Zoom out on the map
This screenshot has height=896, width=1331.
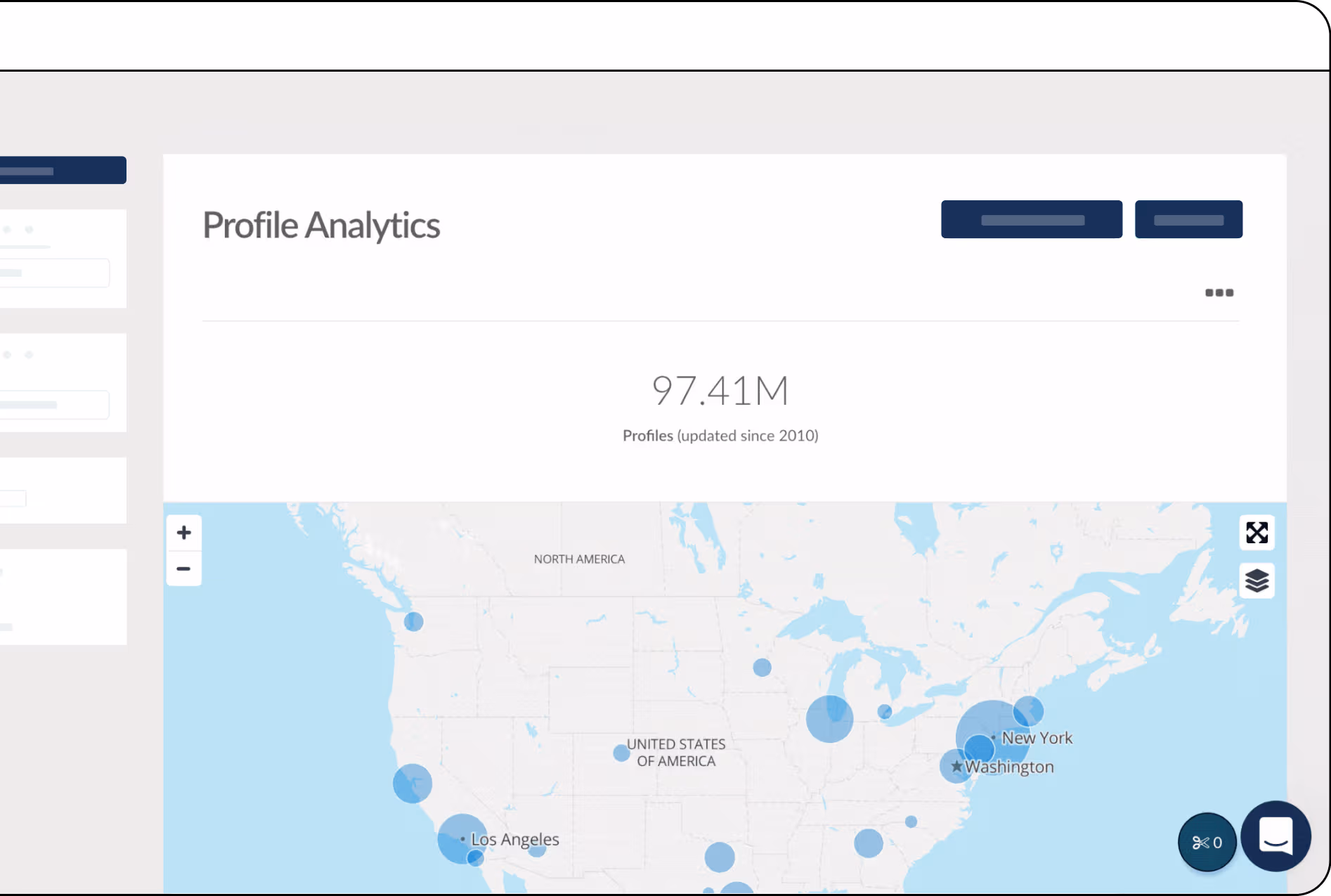[184, 569]
